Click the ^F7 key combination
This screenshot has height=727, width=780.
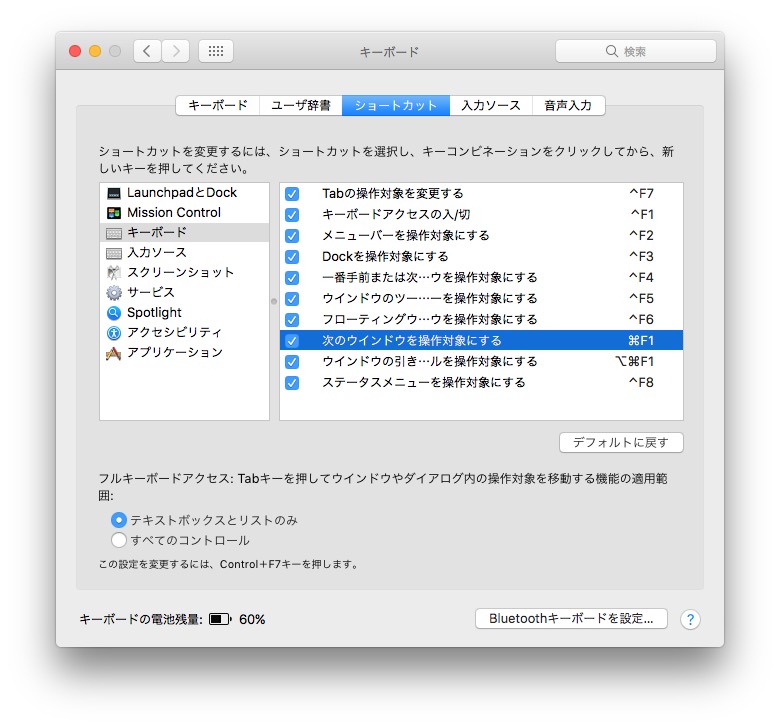[x=641, y=194]
